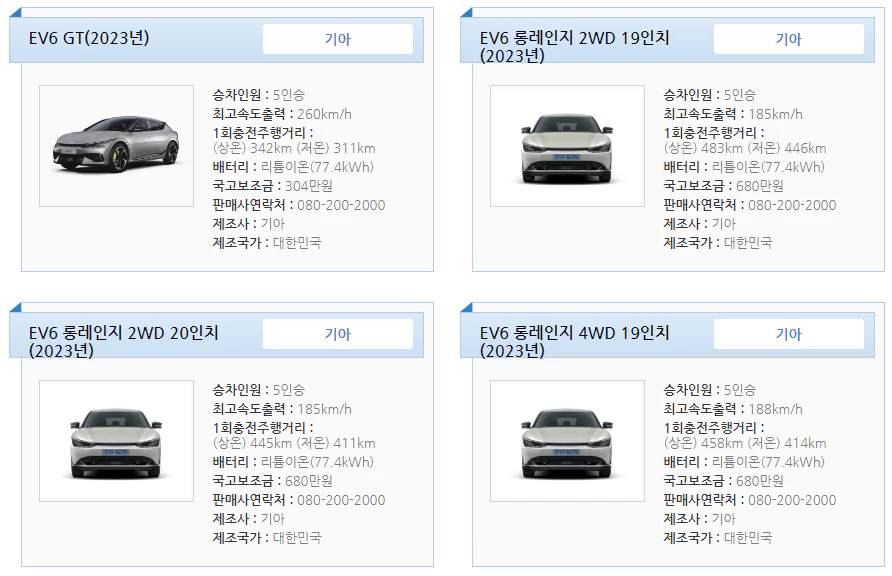892x576 pixels.
Task: Click 680만원 subsidy on 4WD 19인치 card
Action: [x=760, y=481]
